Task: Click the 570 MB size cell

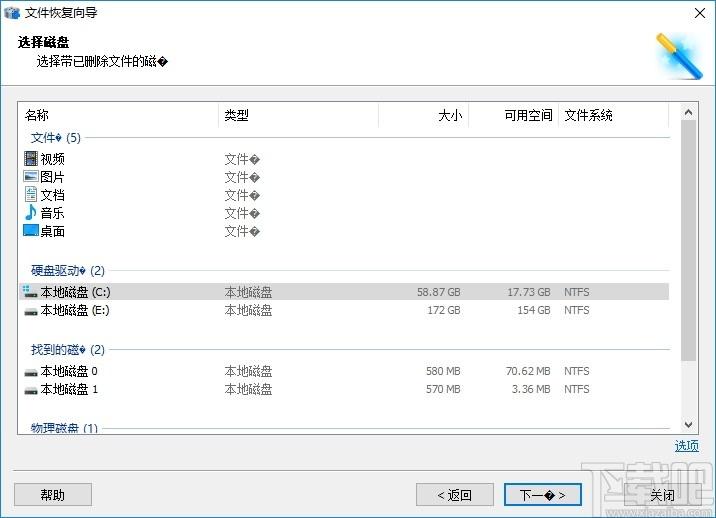Action: (443, 389)
